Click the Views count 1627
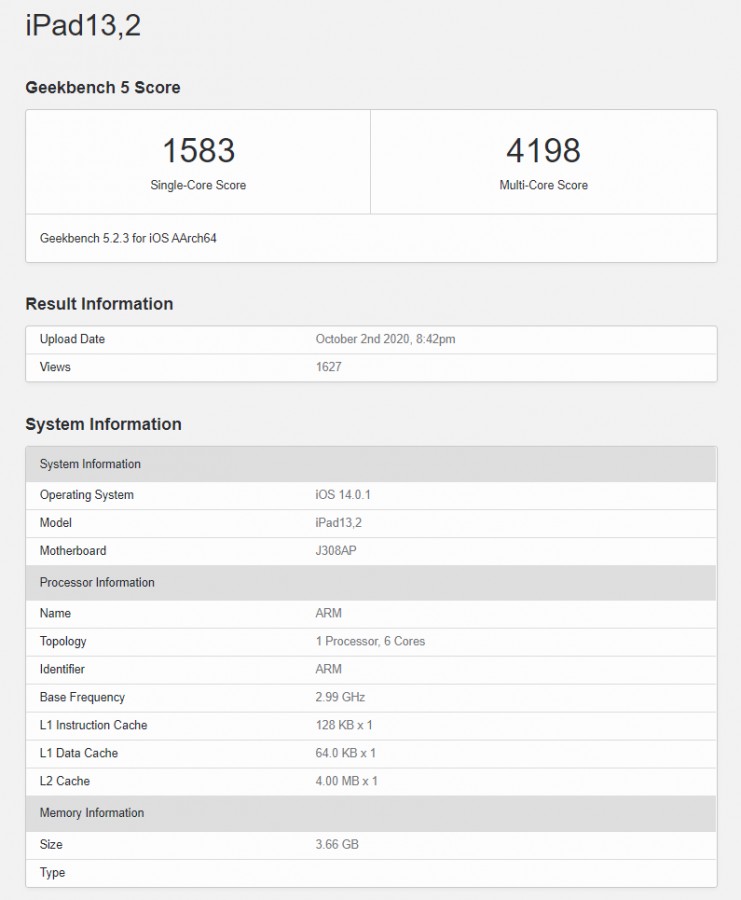This screenshot has height=900, width=741. point(328,367)
